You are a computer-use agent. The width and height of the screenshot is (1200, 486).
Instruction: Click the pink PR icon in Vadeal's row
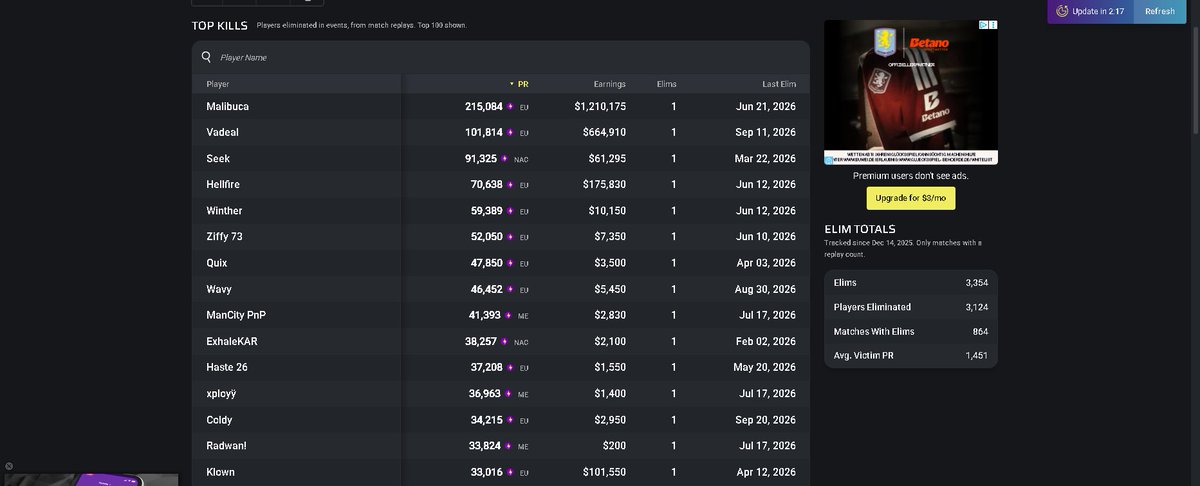tap(511, 132)
